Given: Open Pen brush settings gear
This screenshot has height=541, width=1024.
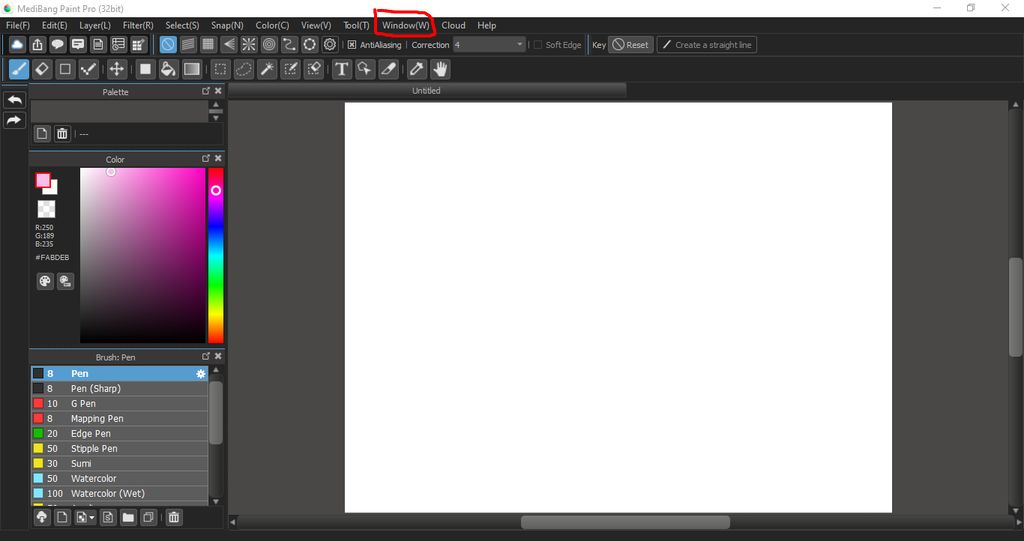Looking at the screenshot, I should pos(200,374).
